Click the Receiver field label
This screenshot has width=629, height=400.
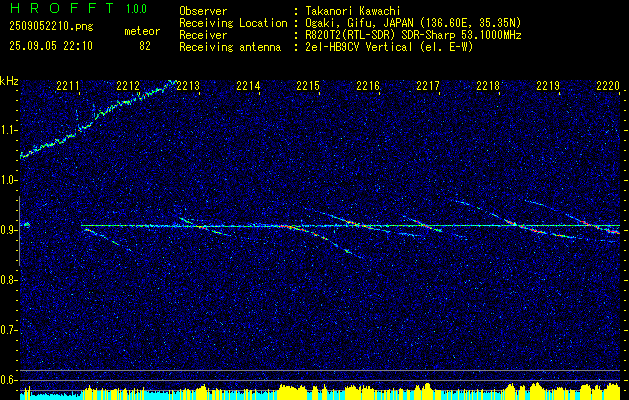pyautogui.click(x=203, y=35)
